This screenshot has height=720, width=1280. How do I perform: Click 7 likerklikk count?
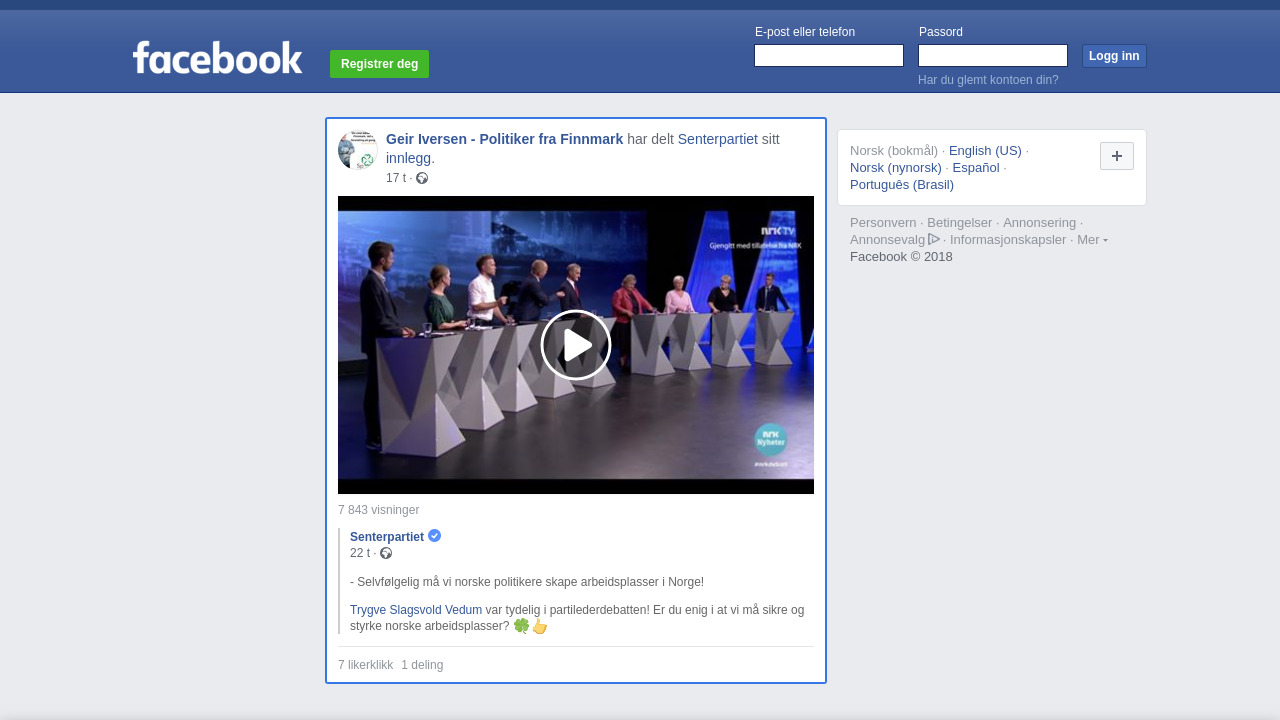365,665
